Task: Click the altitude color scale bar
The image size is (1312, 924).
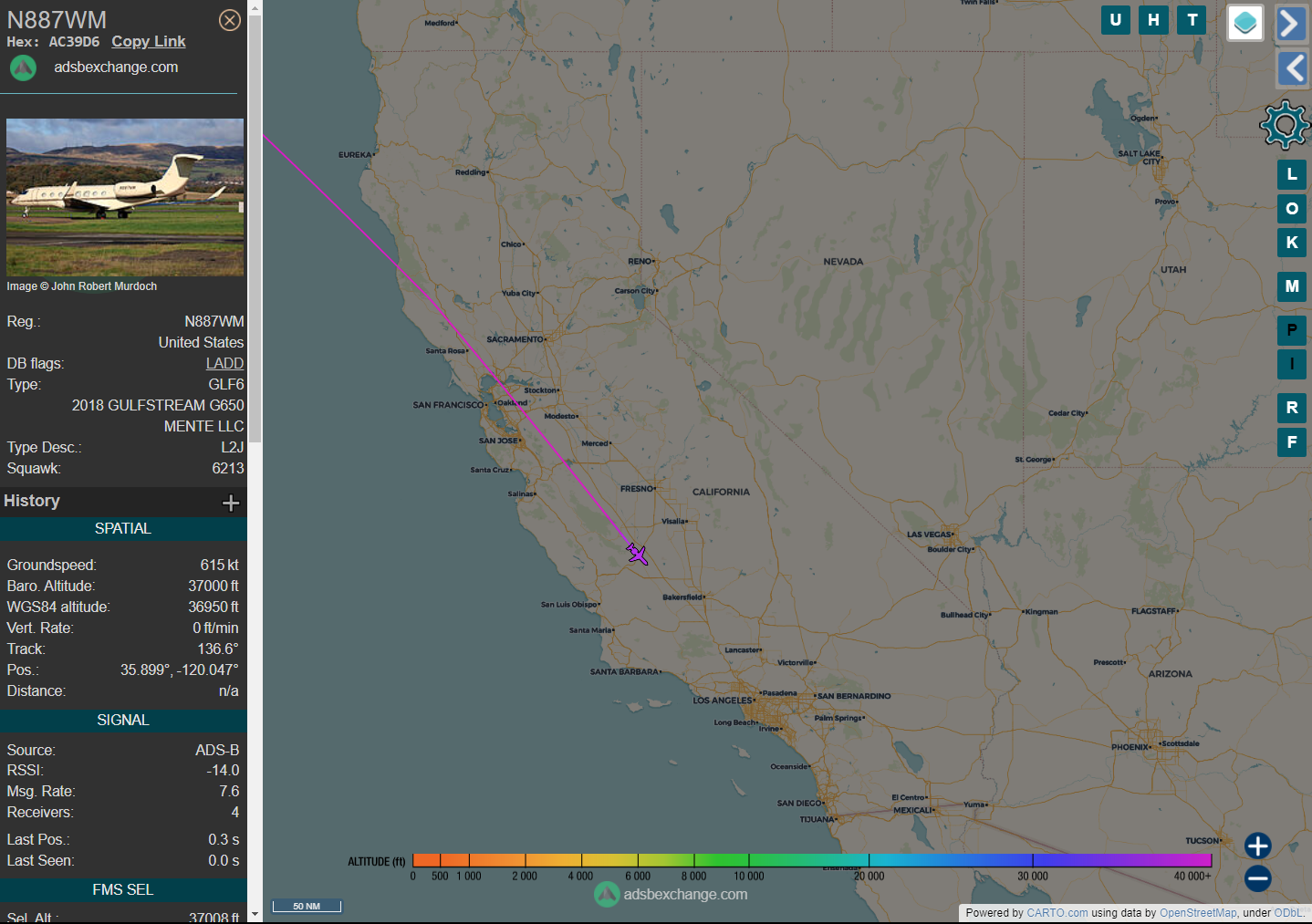Action: pyautogui.click(x=812, y=860)
